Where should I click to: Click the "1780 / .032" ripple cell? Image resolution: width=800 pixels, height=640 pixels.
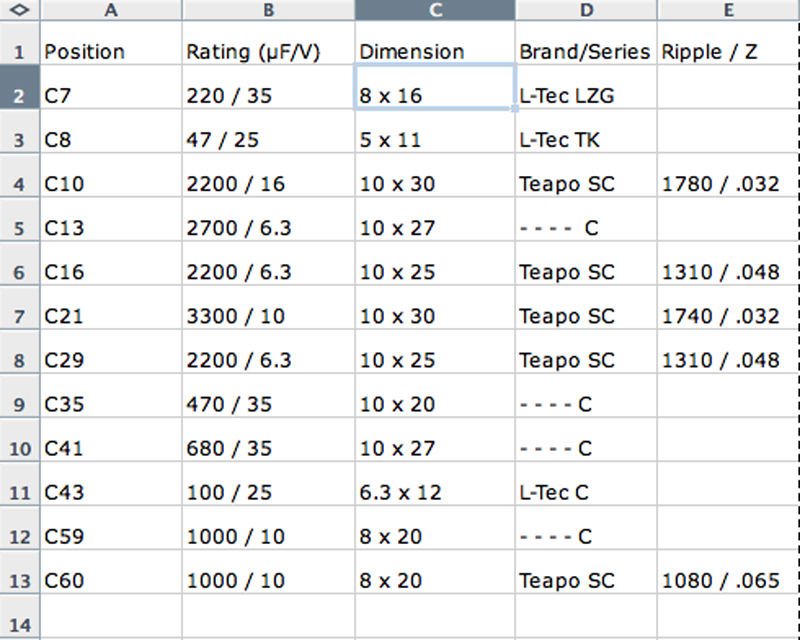pos(727,184)
